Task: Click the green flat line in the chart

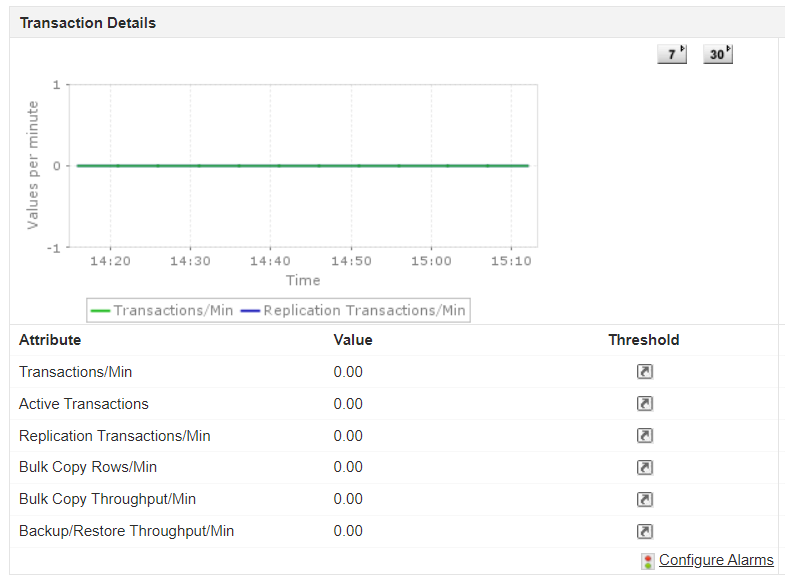Action: pyautogui.click(x=302, y=166)
